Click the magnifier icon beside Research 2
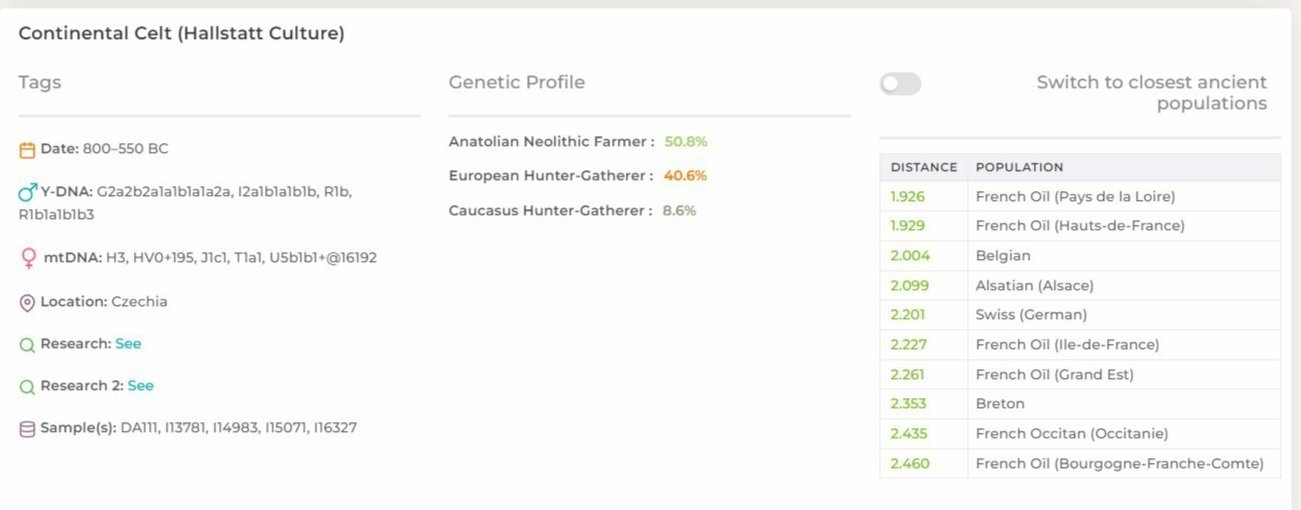This screenshot has width=1301, height=510. (x=27, y=386)
